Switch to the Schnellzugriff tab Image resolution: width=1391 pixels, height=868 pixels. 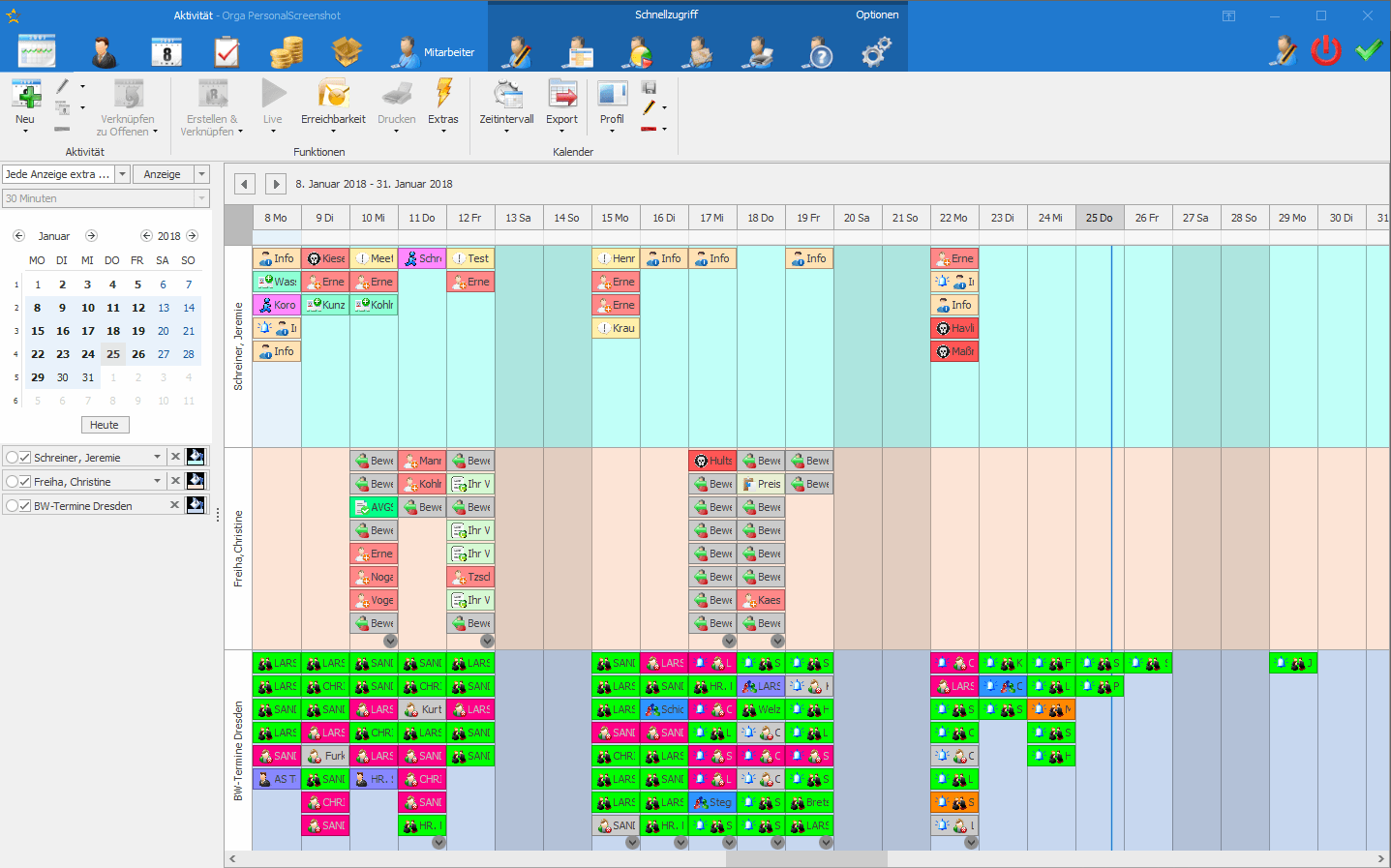(x=666, y=15)
